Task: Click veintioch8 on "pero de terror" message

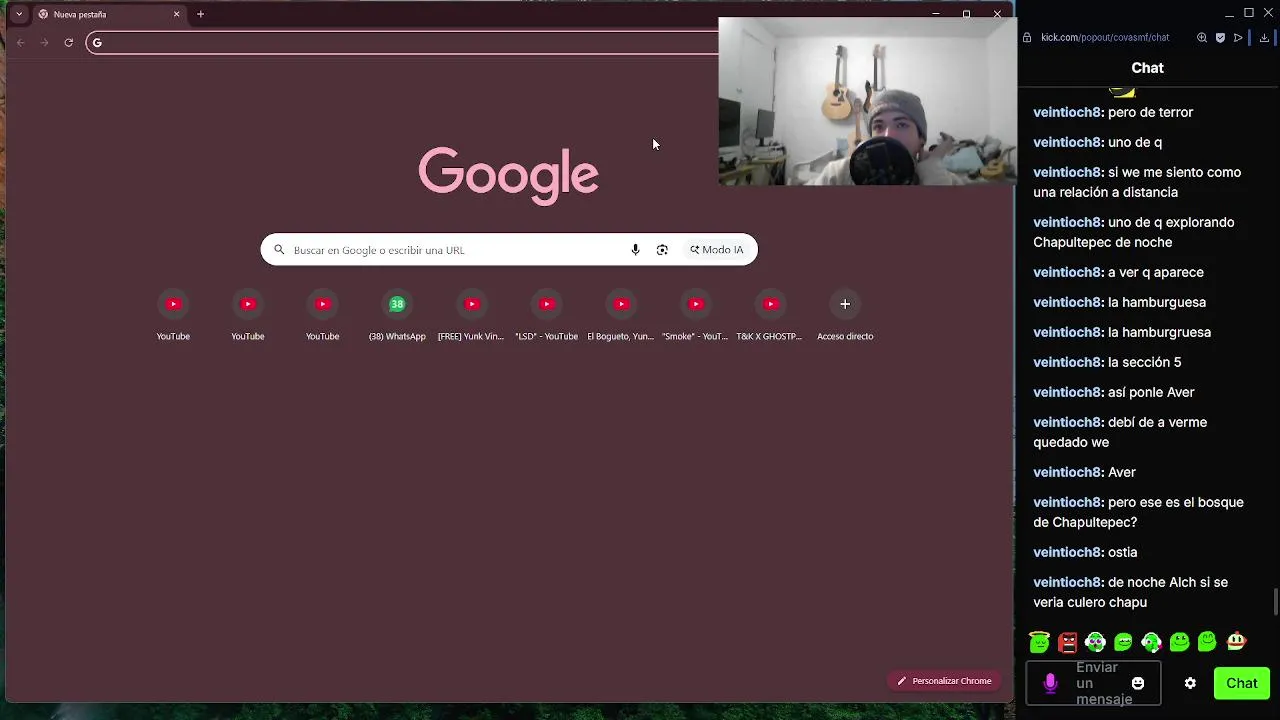Action: pyautogui.click(x=1068, y=112)
